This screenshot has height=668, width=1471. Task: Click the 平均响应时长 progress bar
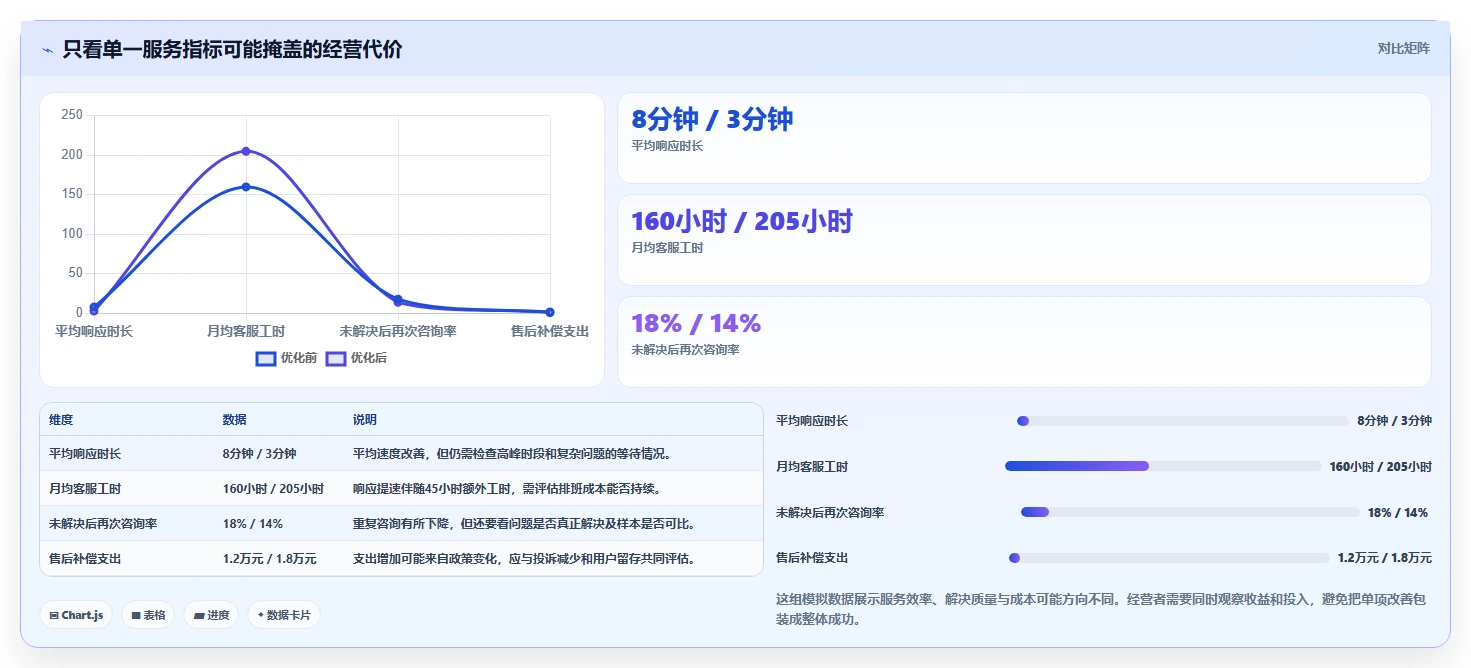pos(1182,421)
